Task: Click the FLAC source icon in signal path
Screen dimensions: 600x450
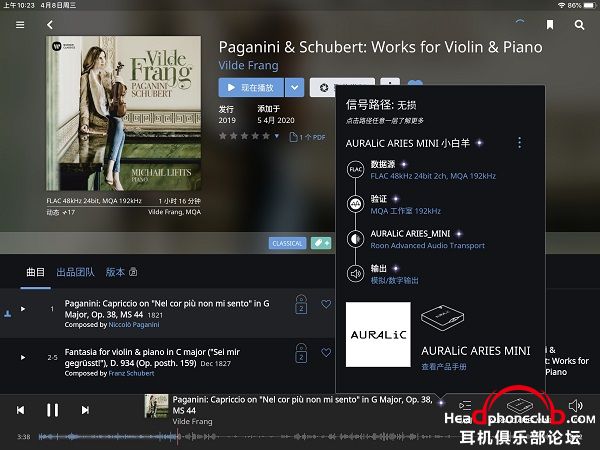Action: click(355, 170)
